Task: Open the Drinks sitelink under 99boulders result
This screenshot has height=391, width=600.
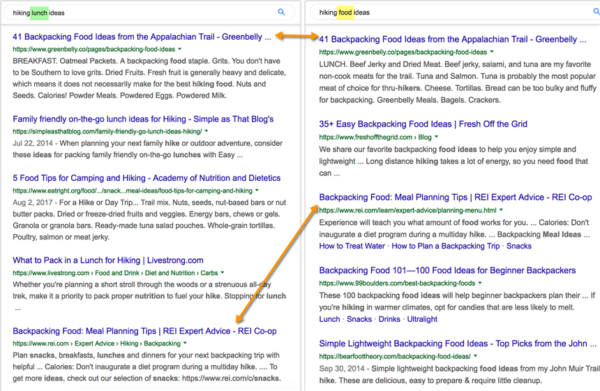Action: point(389,319)
